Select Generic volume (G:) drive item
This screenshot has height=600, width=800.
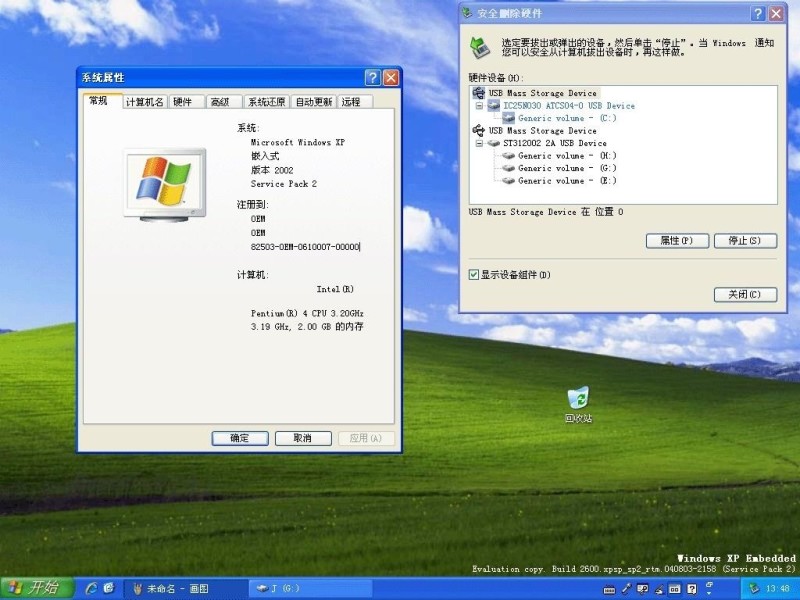pyautogui.click(x=567, y=169)
